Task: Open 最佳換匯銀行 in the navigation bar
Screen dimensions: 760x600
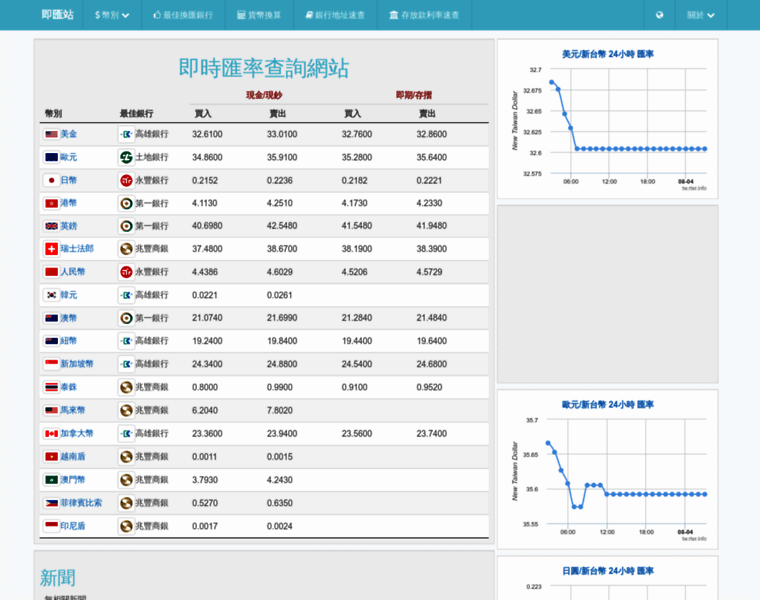Action: 183,15
